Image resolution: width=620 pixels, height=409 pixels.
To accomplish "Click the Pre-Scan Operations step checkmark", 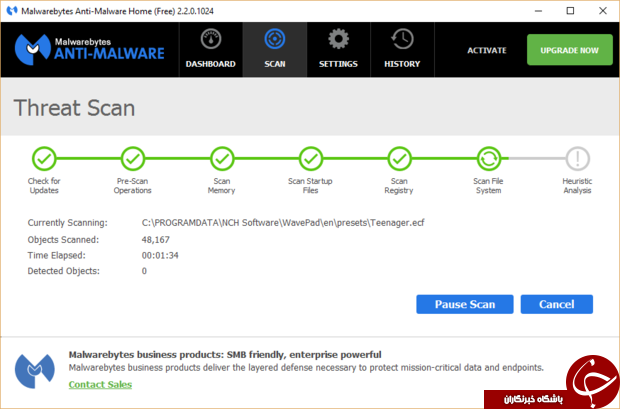I will (133, 159).
